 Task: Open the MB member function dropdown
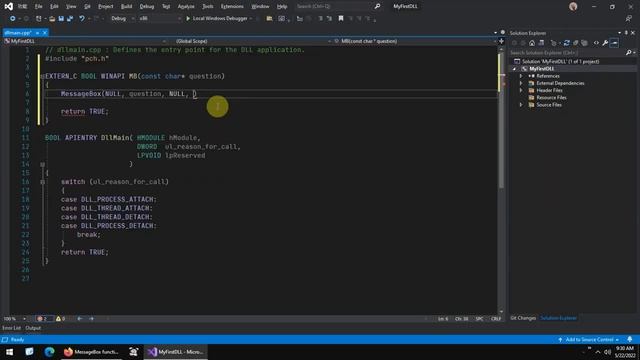pyautogui.click(x=415, y=41)
